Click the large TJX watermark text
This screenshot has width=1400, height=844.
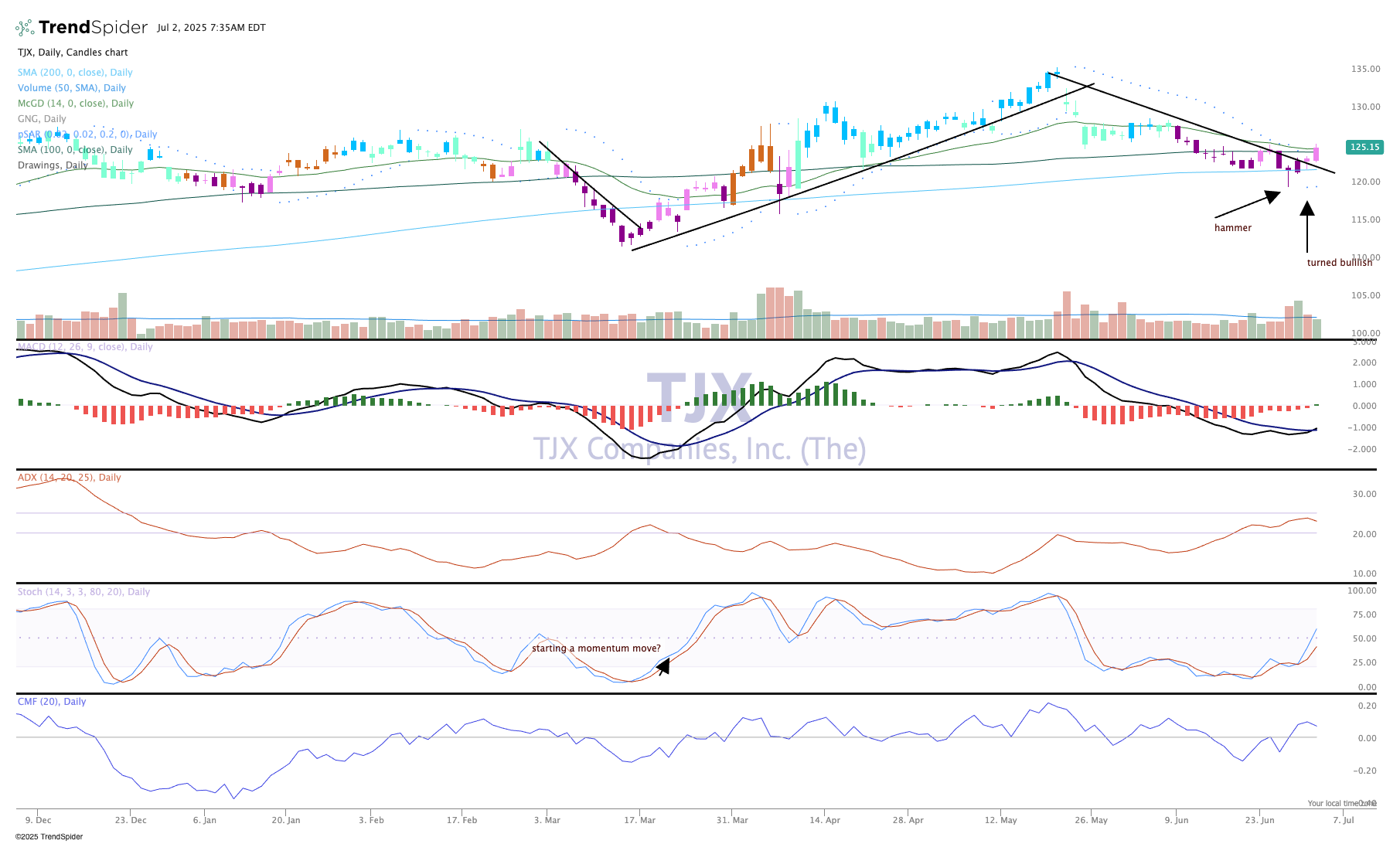coord(699,397)
